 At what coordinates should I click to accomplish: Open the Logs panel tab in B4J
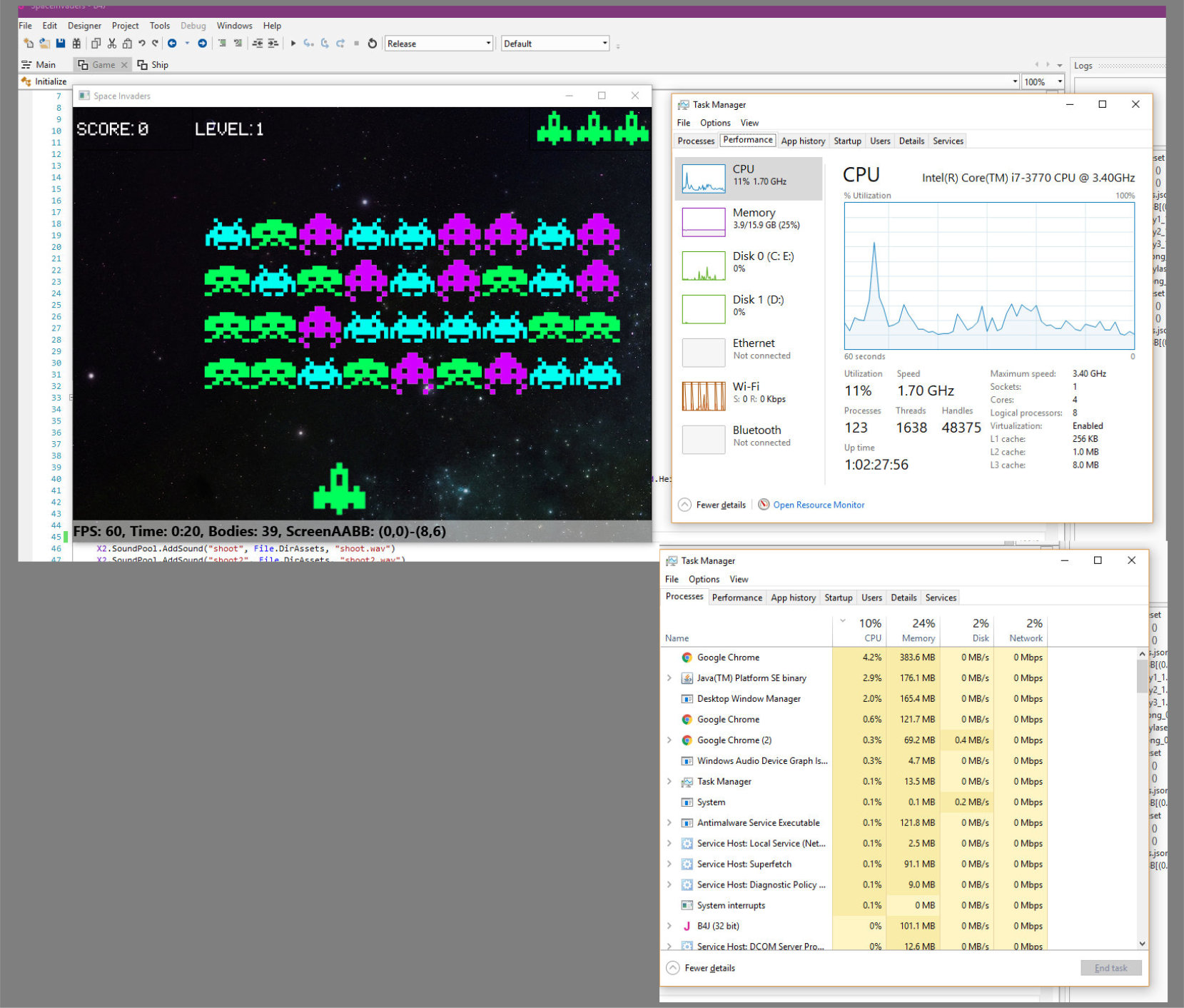tap(1083, 66)
